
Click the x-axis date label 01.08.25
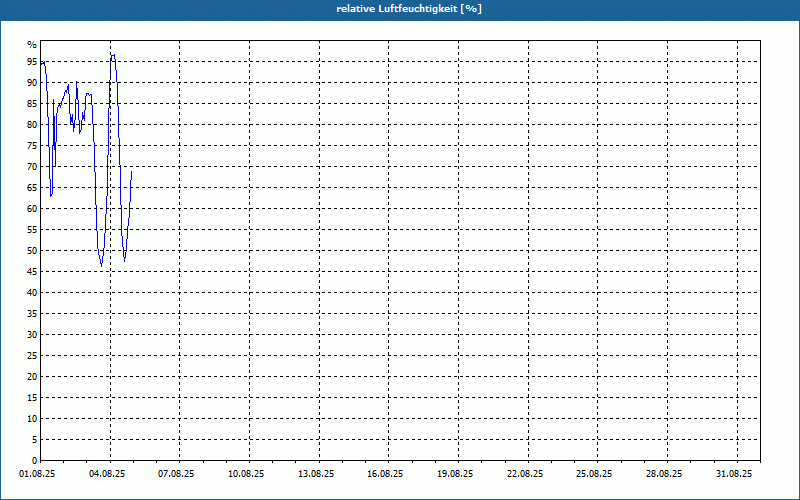[37, 474]
